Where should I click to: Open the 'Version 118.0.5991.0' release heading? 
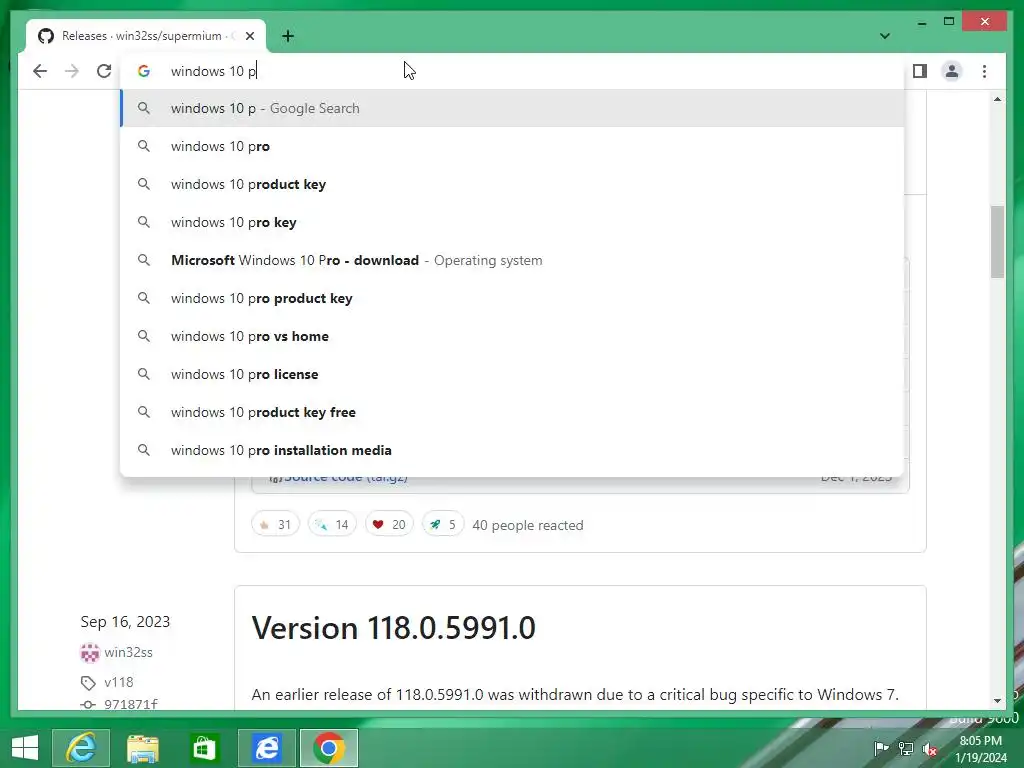pos(393,628)
